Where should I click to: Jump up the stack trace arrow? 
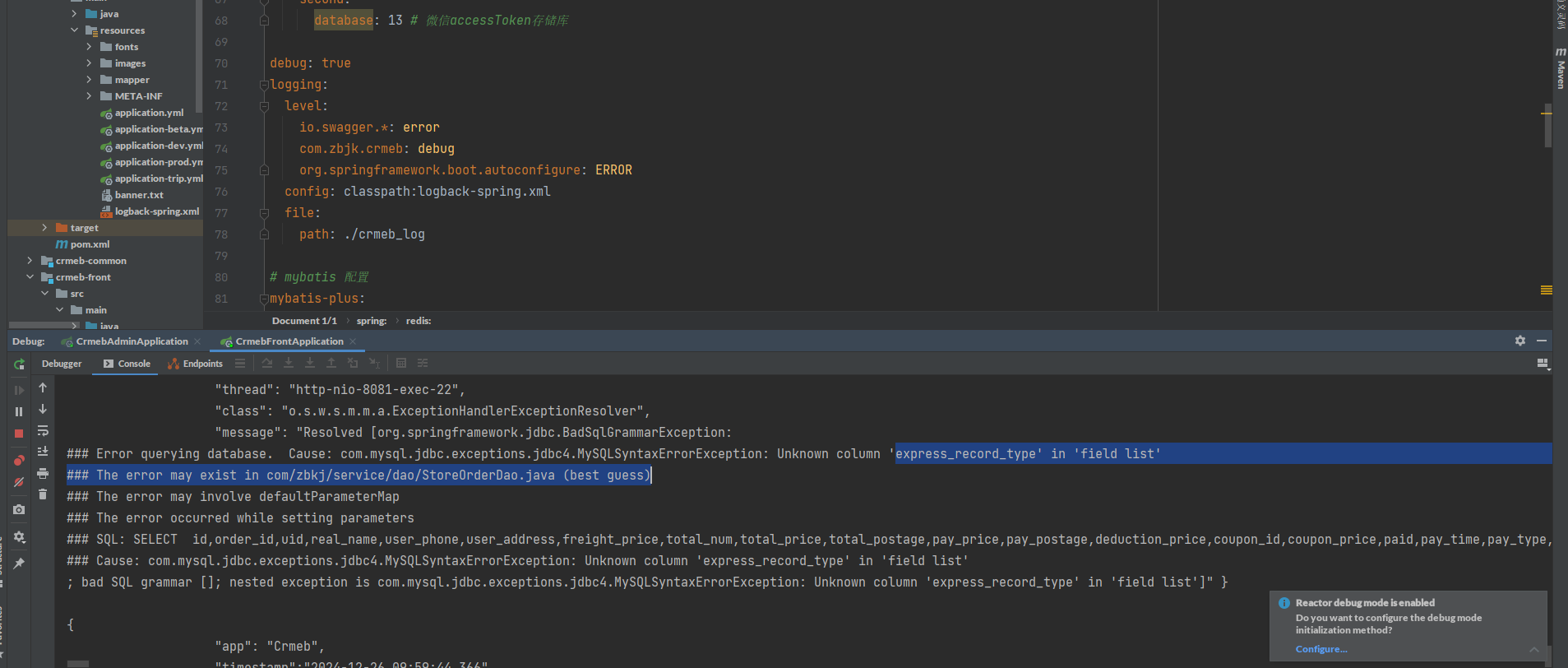click(43, 387)
